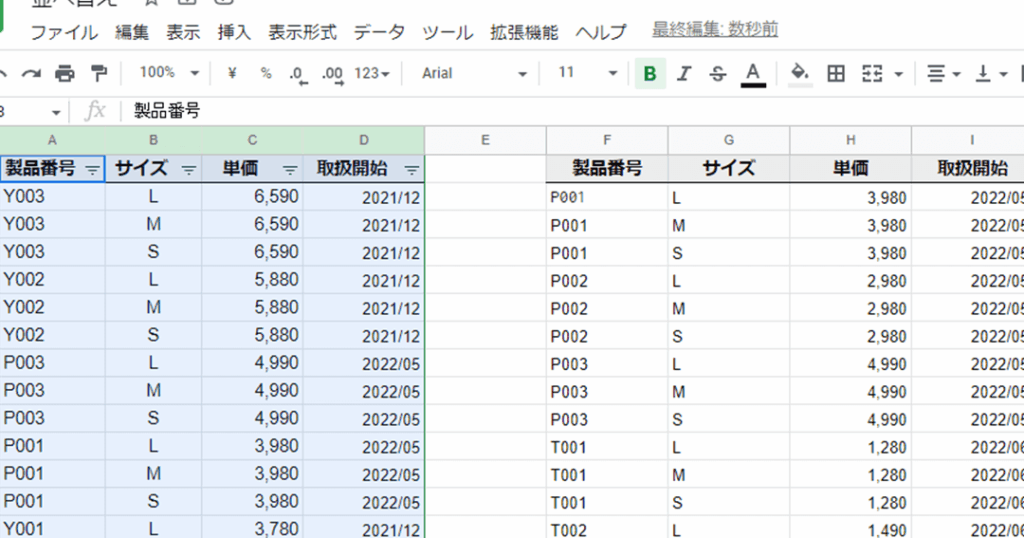Viewport: 1024px width, 538px height.
Task: Toggle bold formatting
Action: tap(650, 73)
